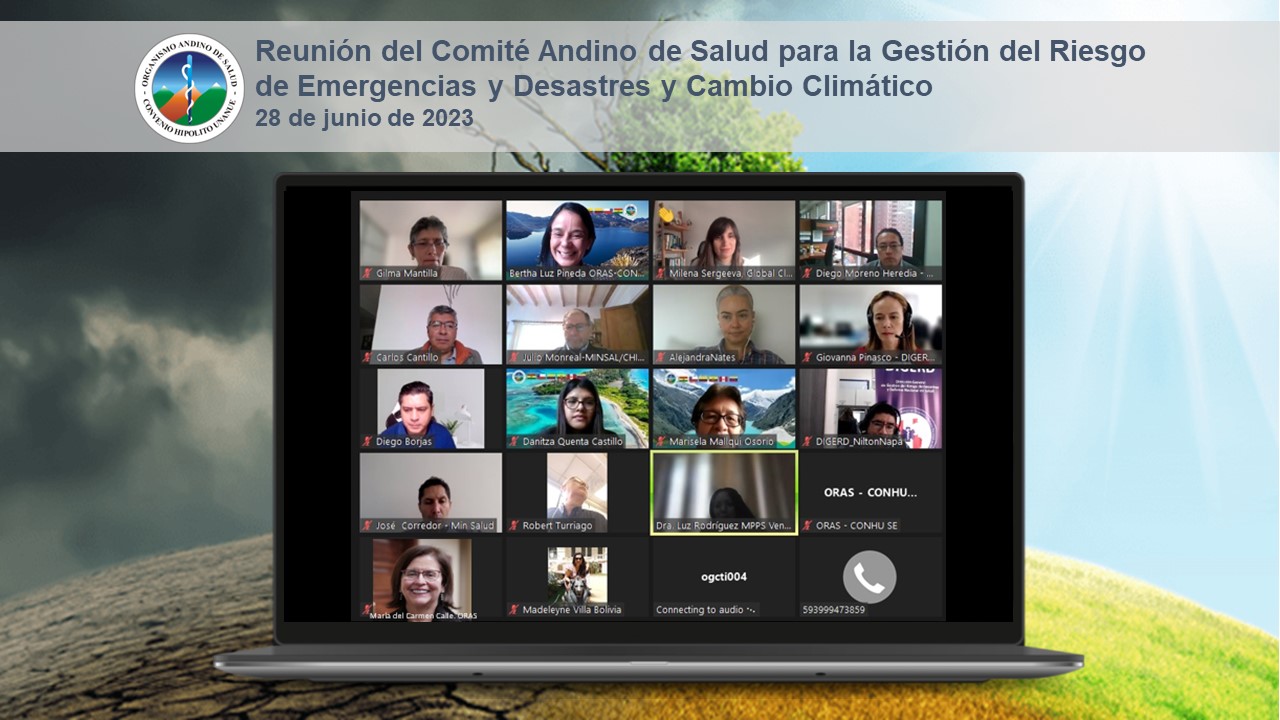Click the Organismo Andino de Salud logo
The image size is (1280, 720).
(189, 88)
